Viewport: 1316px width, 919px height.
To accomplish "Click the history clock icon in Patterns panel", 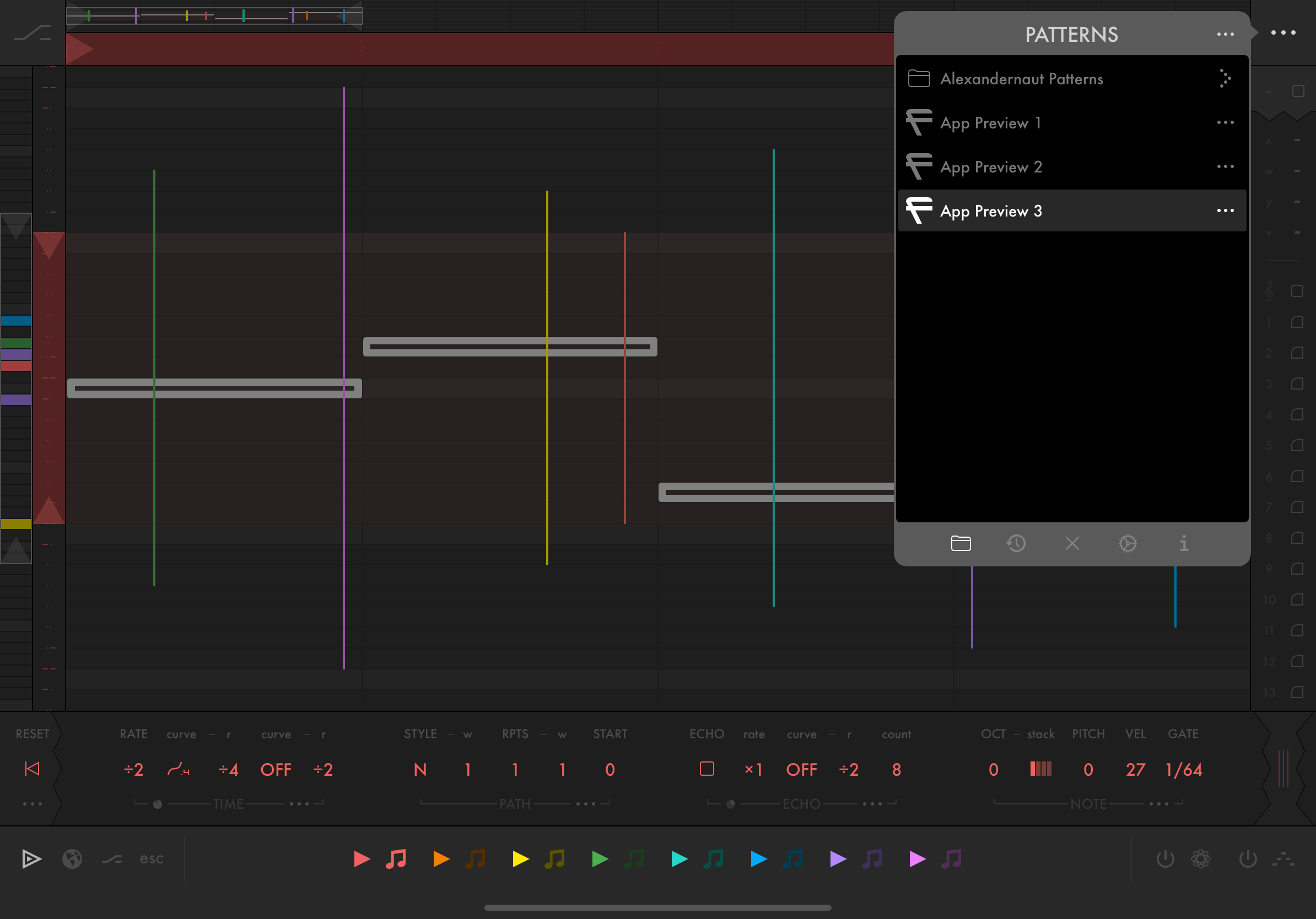I will pyautogui.click(x=1016, y=543).
